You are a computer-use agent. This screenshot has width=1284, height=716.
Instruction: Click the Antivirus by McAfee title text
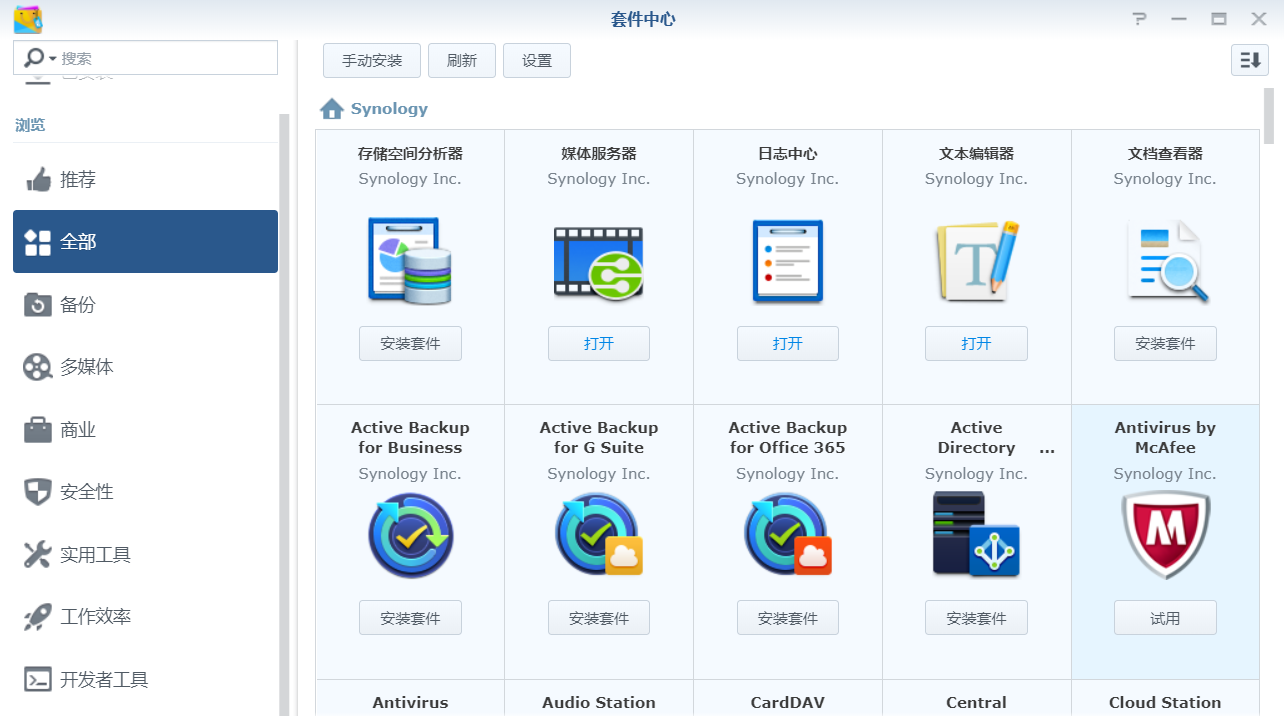[x=1165, y=438]
